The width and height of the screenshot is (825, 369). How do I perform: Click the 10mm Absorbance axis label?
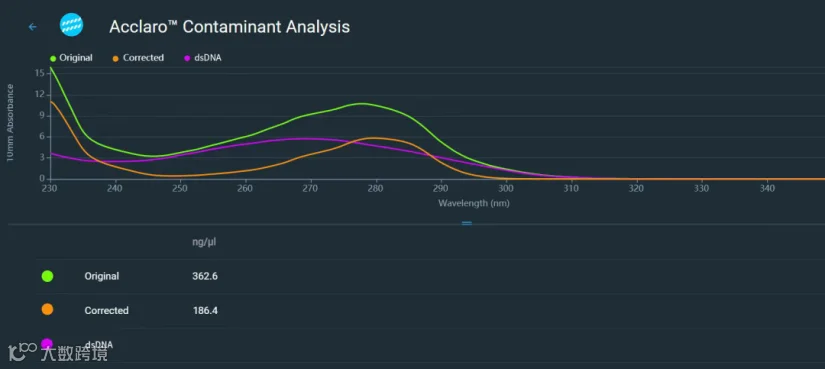pos(10,123)
